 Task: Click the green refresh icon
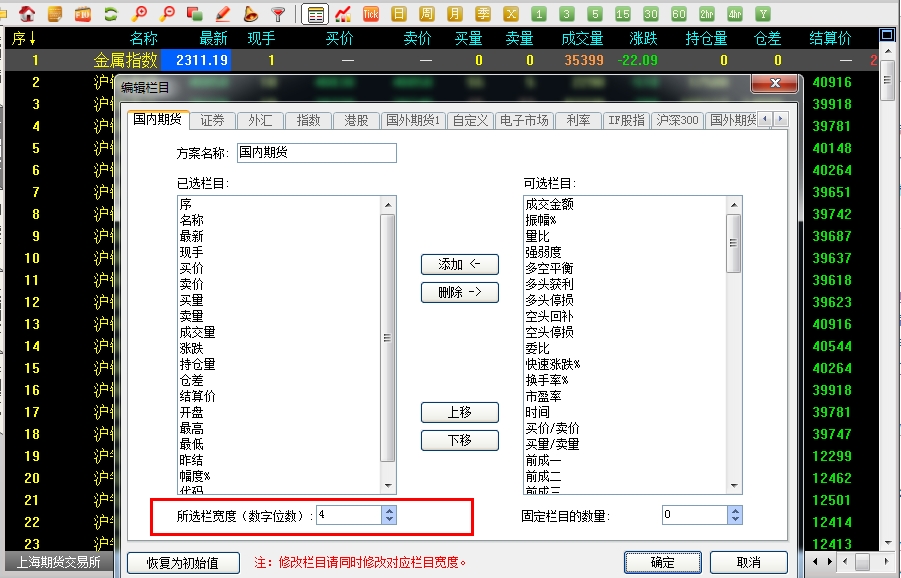110,11
